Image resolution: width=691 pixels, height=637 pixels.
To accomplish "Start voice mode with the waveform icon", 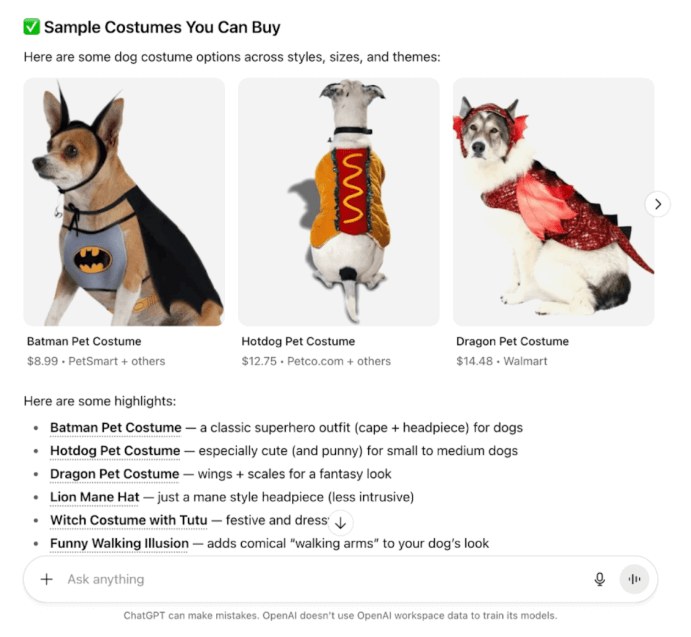I will (634, 579).
